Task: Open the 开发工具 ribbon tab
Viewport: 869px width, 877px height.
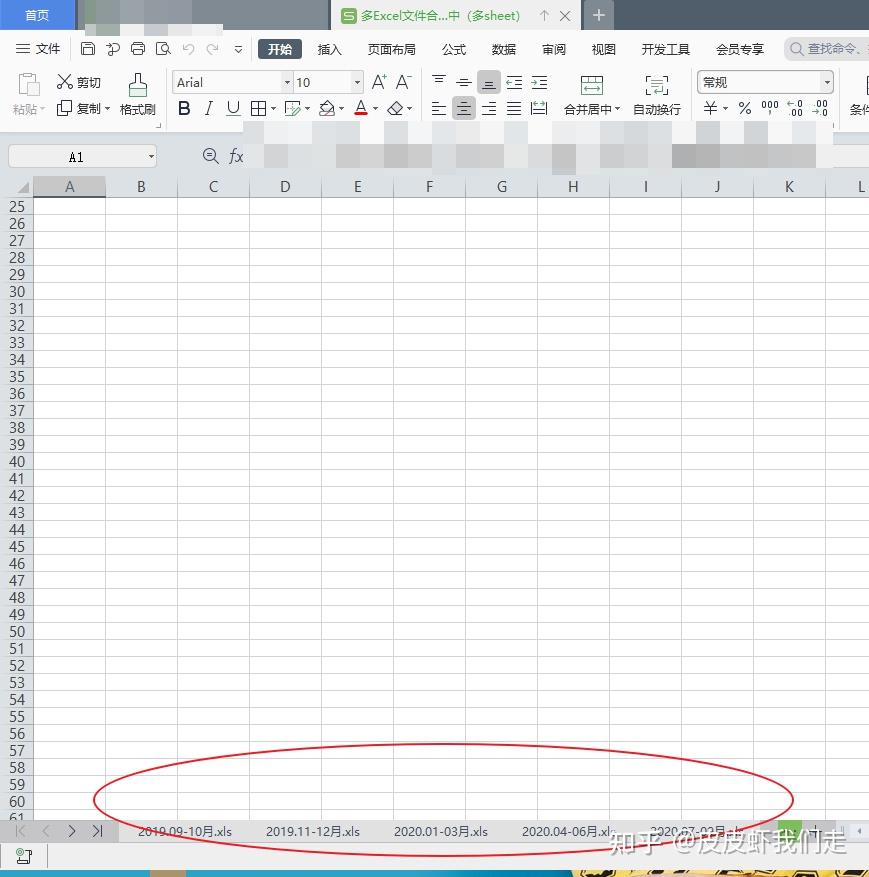Action: [665, 48]
